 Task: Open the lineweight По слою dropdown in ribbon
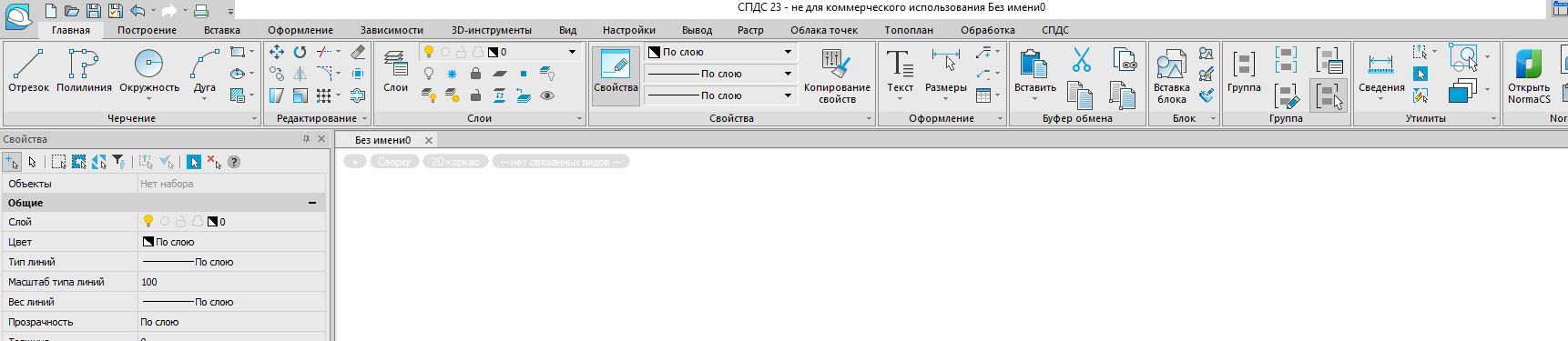(788, 95)
